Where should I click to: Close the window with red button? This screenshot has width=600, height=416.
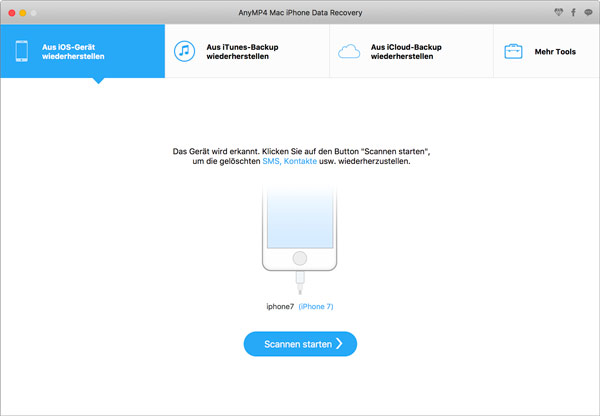tap(12, 13)
